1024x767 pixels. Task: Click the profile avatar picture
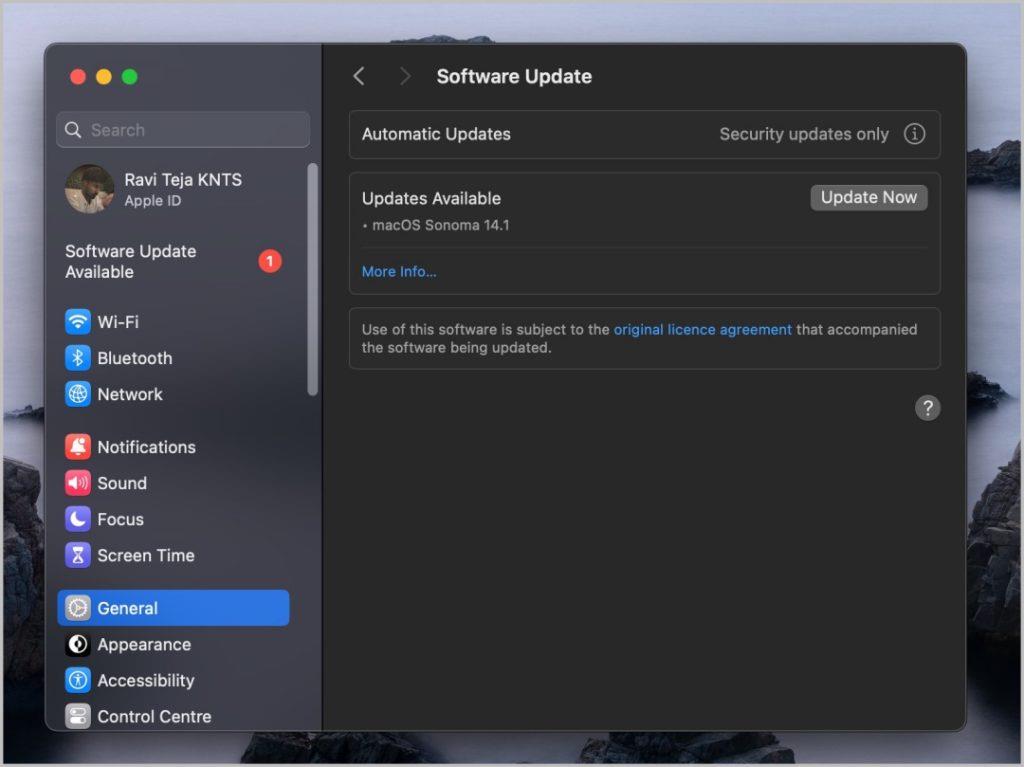(89, 189)
